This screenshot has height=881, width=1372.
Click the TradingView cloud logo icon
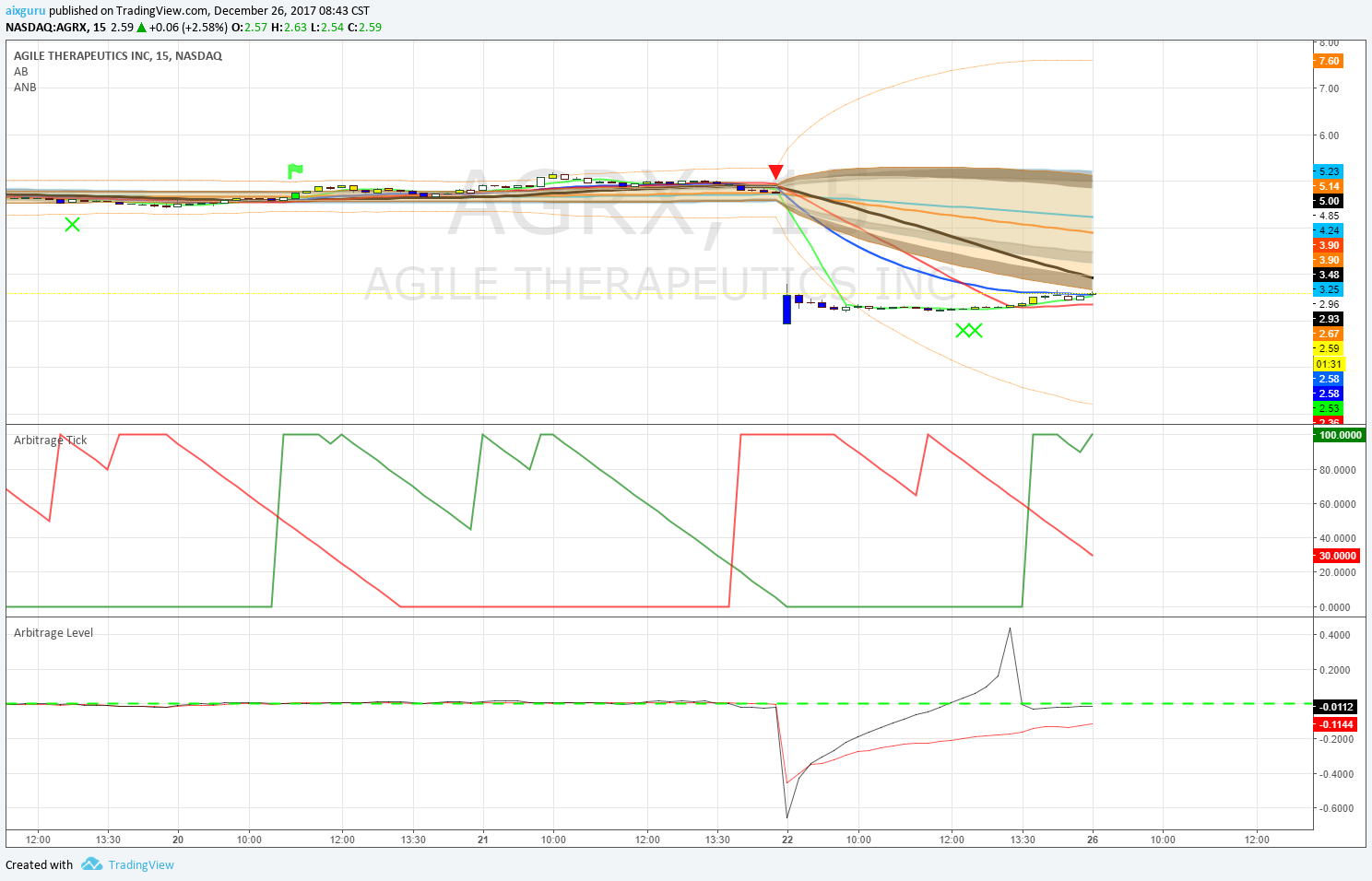tap(91, 864)
